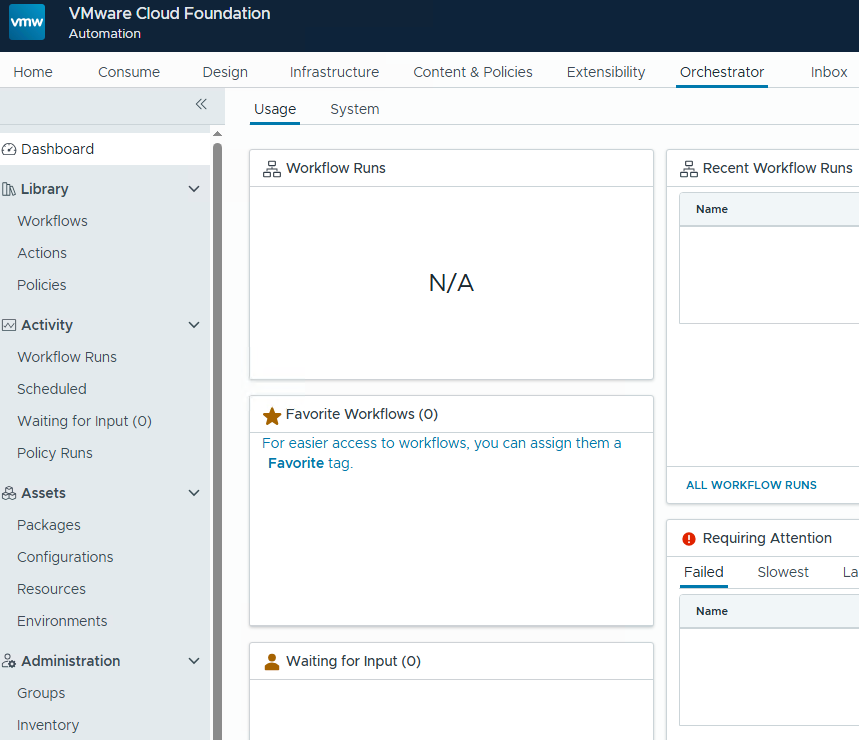Open the Orchestrator menu item
The image size is (859, 740).
click(x=721, y=72)
